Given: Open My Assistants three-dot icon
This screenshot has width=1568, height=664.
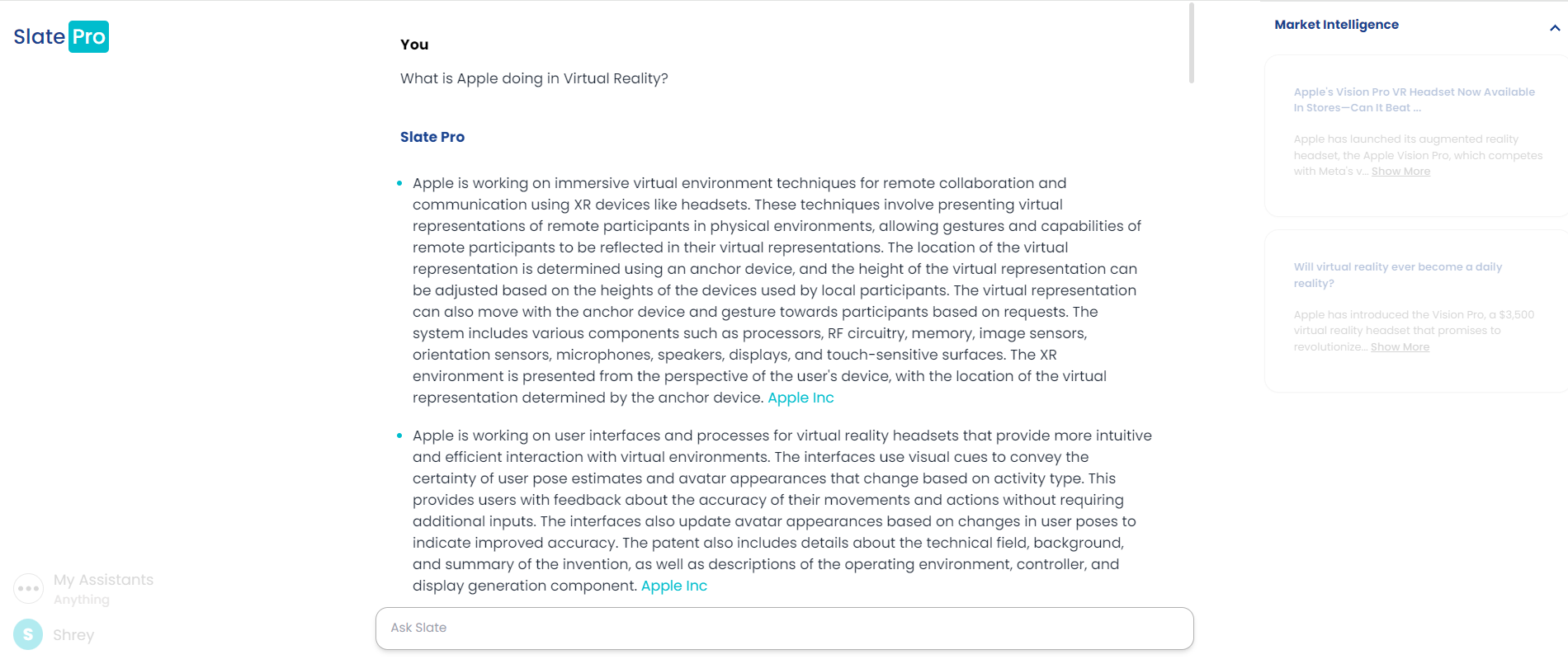Looking at the screenshot, I should point(29,589).
